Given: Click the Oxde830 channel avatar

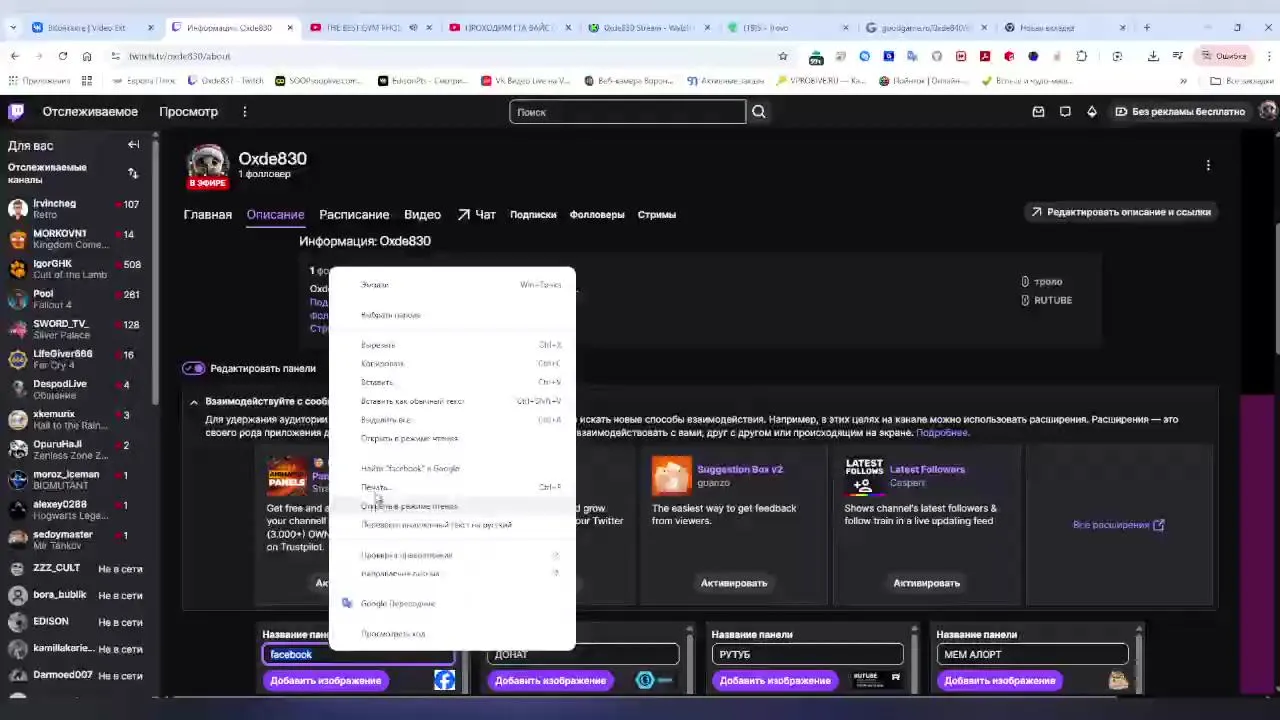Looking at the screenshot, I should tap(207, 165).
